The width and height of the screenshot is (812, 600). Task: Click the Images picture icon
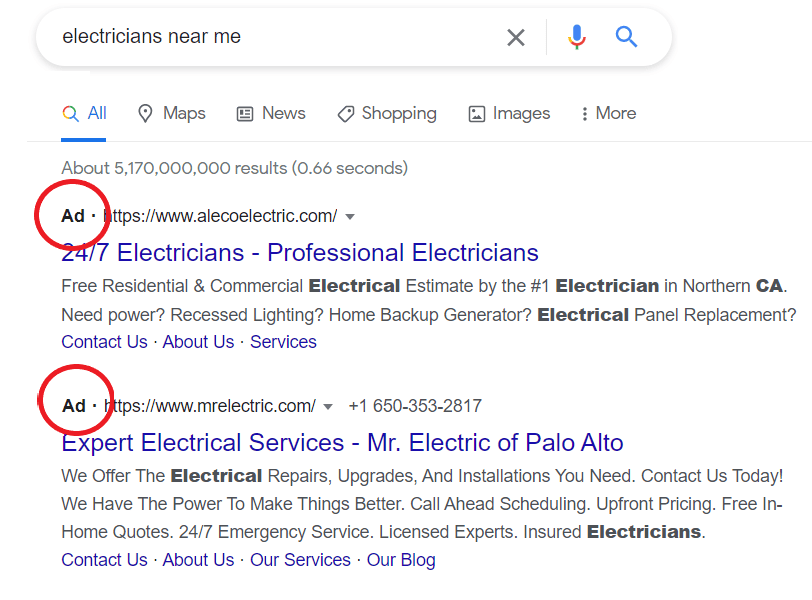[476, 113]
